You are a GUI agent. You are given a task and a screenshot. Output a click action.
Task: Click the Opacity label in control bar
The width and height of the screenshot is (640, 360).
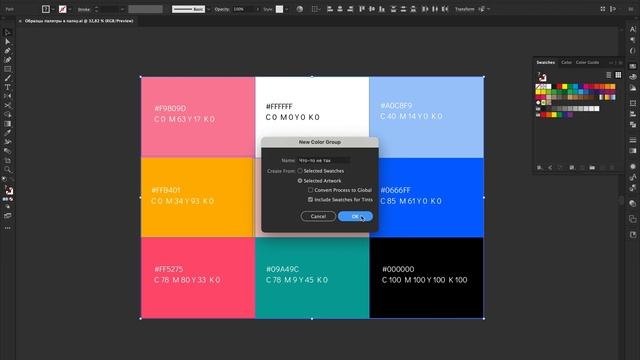(x=222, y=9)
